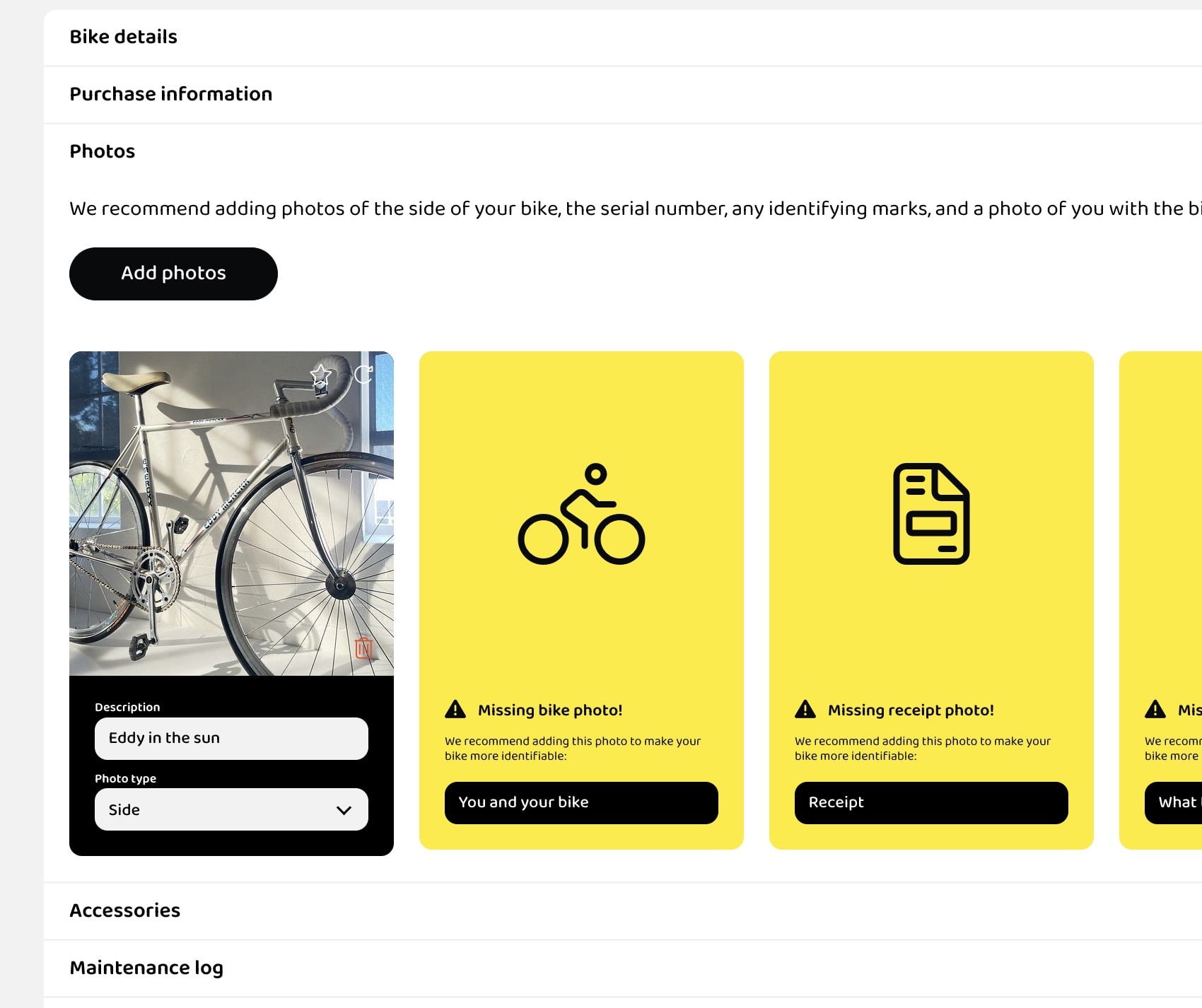This screenshot has height=1008, width=1202.
Task: Expand the Accessories section
Action: [x=124, y=910]
